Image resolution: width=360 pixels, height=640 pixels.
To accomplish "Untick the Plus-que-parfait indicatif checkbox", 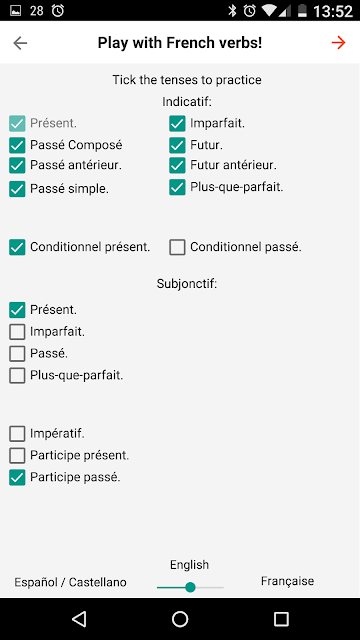I will click(177, 187).
